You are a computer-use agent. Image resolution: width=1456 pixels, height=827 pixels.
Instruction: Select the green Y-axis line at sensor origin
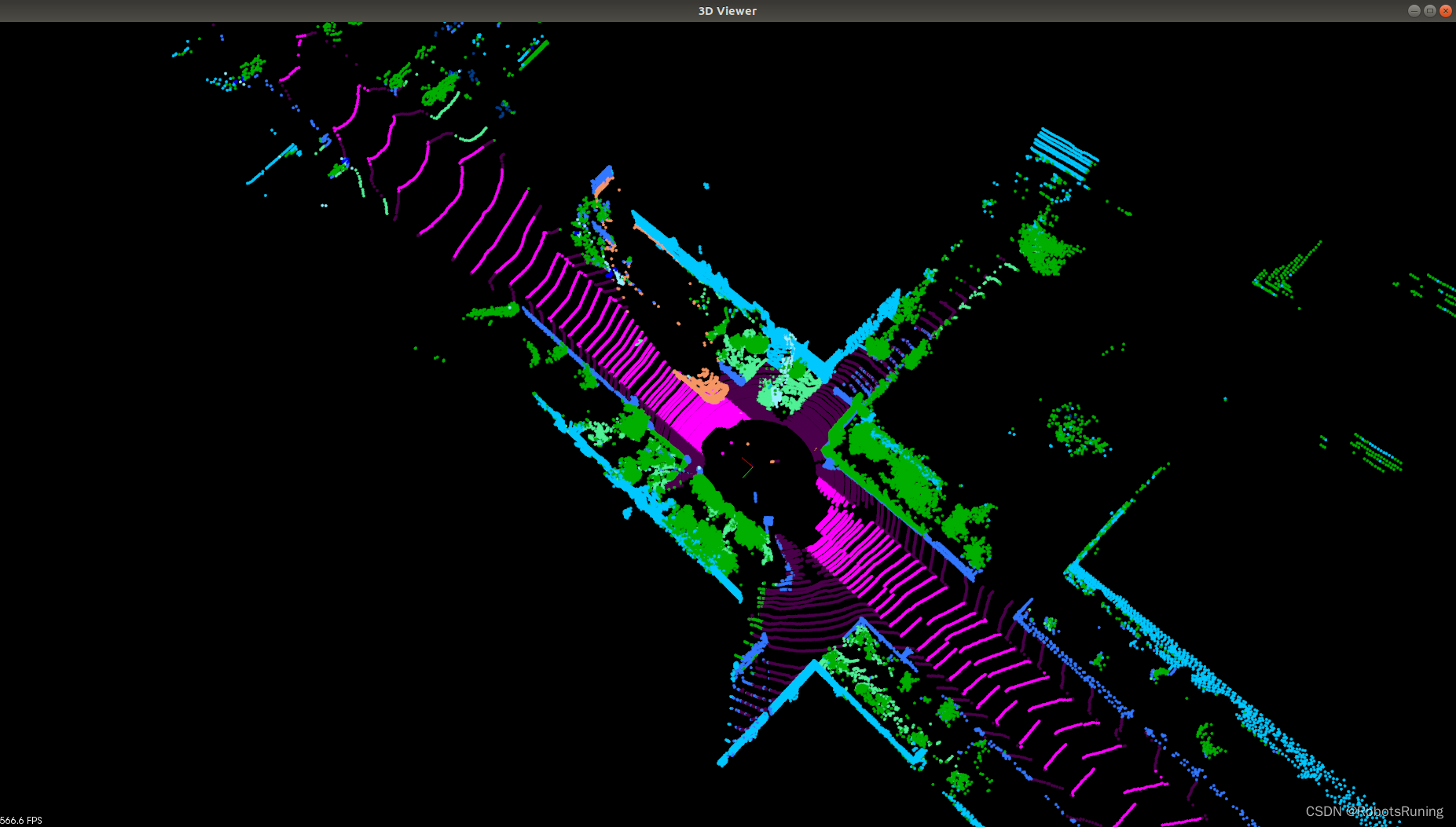[746, 474]
